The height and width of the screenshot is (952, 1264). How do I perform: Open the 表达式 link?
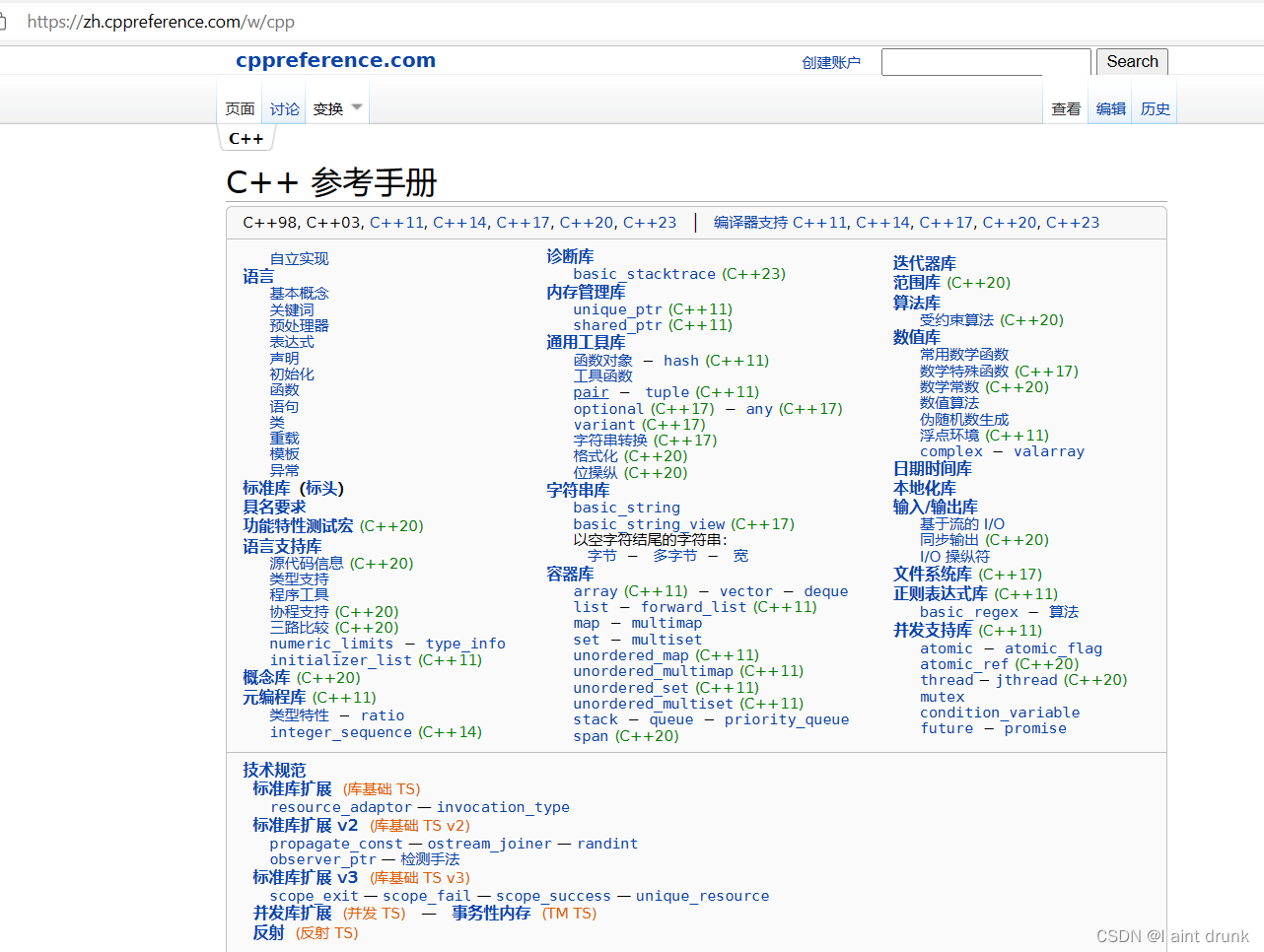tap(292, 342)
